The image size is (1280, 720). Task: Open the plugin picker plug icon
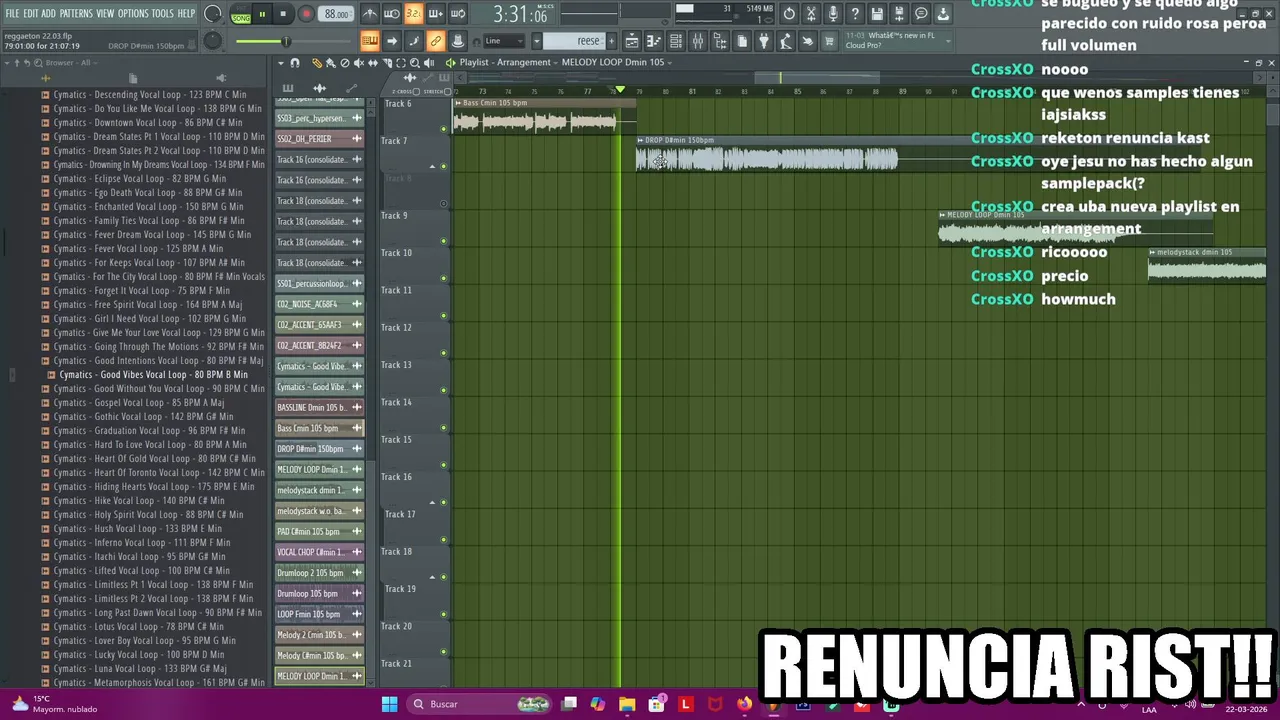coord(764,41)
